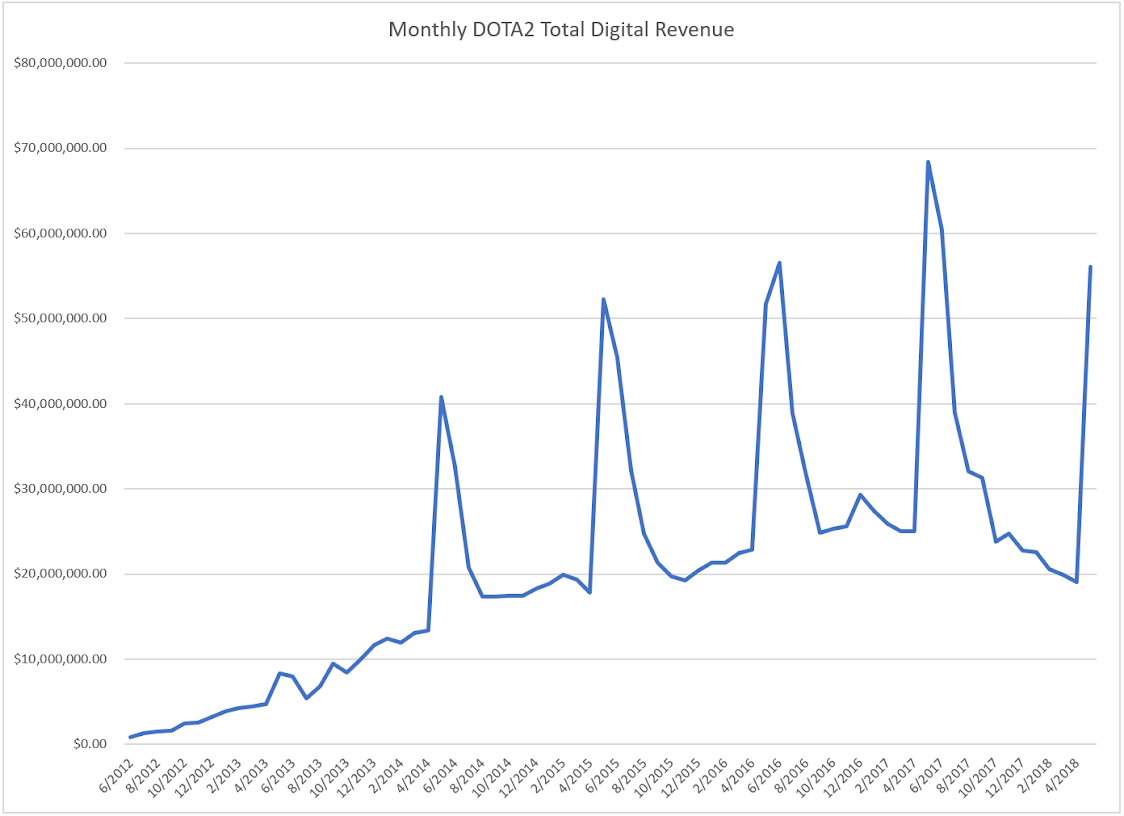Click the highest revenue peak in 2017
This screenshot has height=816, width=1124.
coord(928,162)
